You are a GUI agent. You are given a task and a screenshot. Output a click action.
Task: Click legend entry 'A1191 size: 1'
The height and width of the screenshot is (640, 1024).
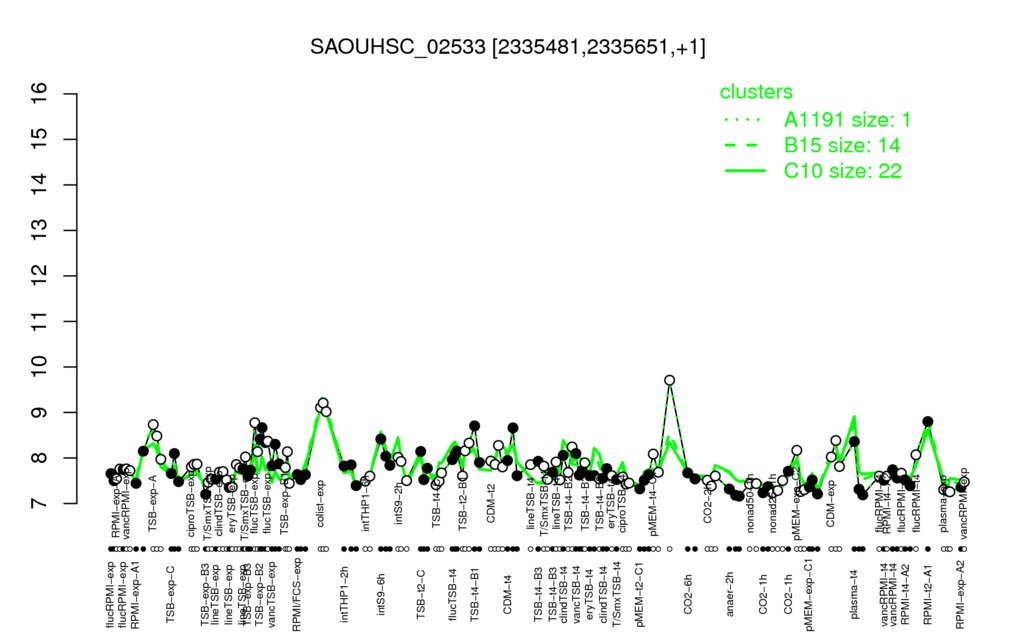[847, 120]
